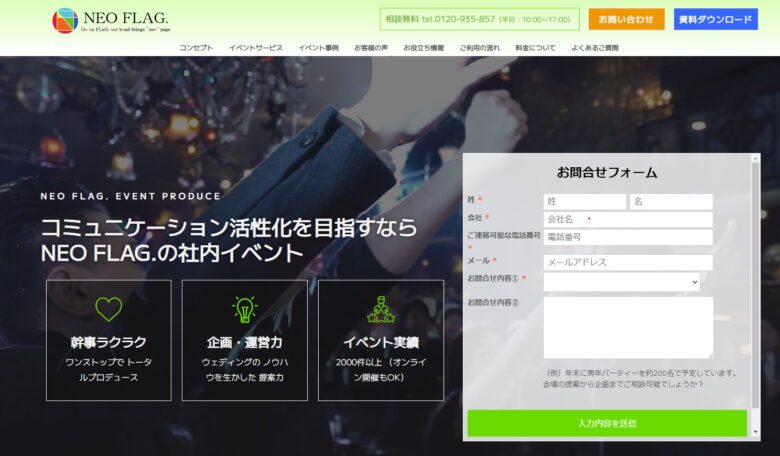Click the form scrollbar up arrow
Viewport: 780px width, 456px height.
756,158
